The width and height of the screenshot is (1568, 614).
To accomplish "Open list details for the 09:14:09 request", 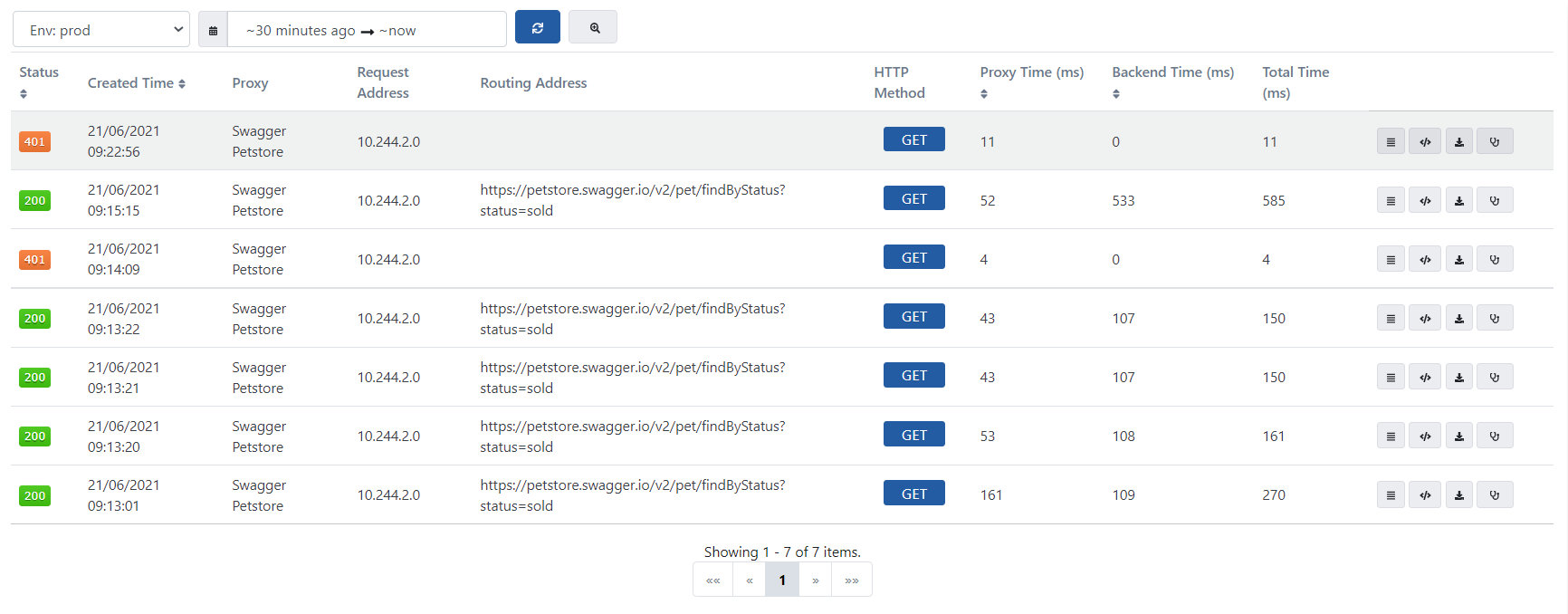I will tap(1391, 259).
